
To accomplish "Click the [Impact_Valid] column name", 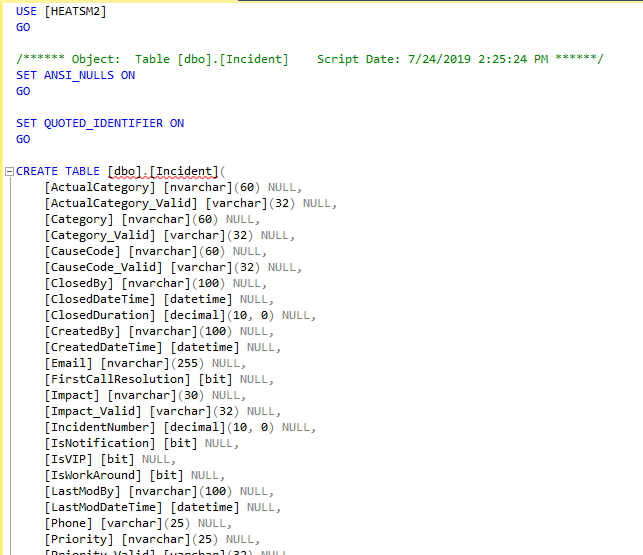I will click(x=93, y=411).
